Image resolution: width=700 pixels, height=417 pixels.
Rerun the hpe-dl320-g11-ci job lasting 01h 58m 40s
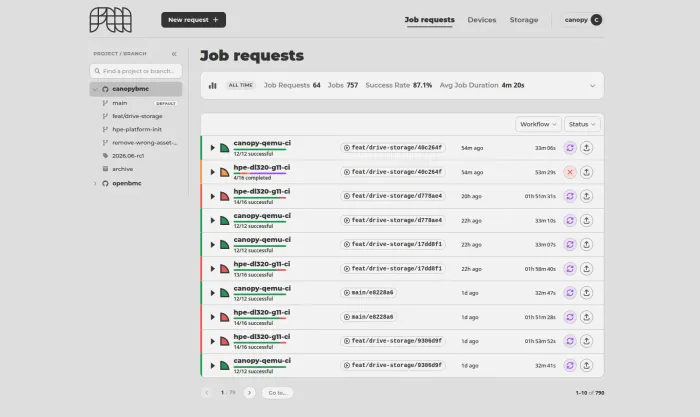pyautogui.click(x=570, y=268)
